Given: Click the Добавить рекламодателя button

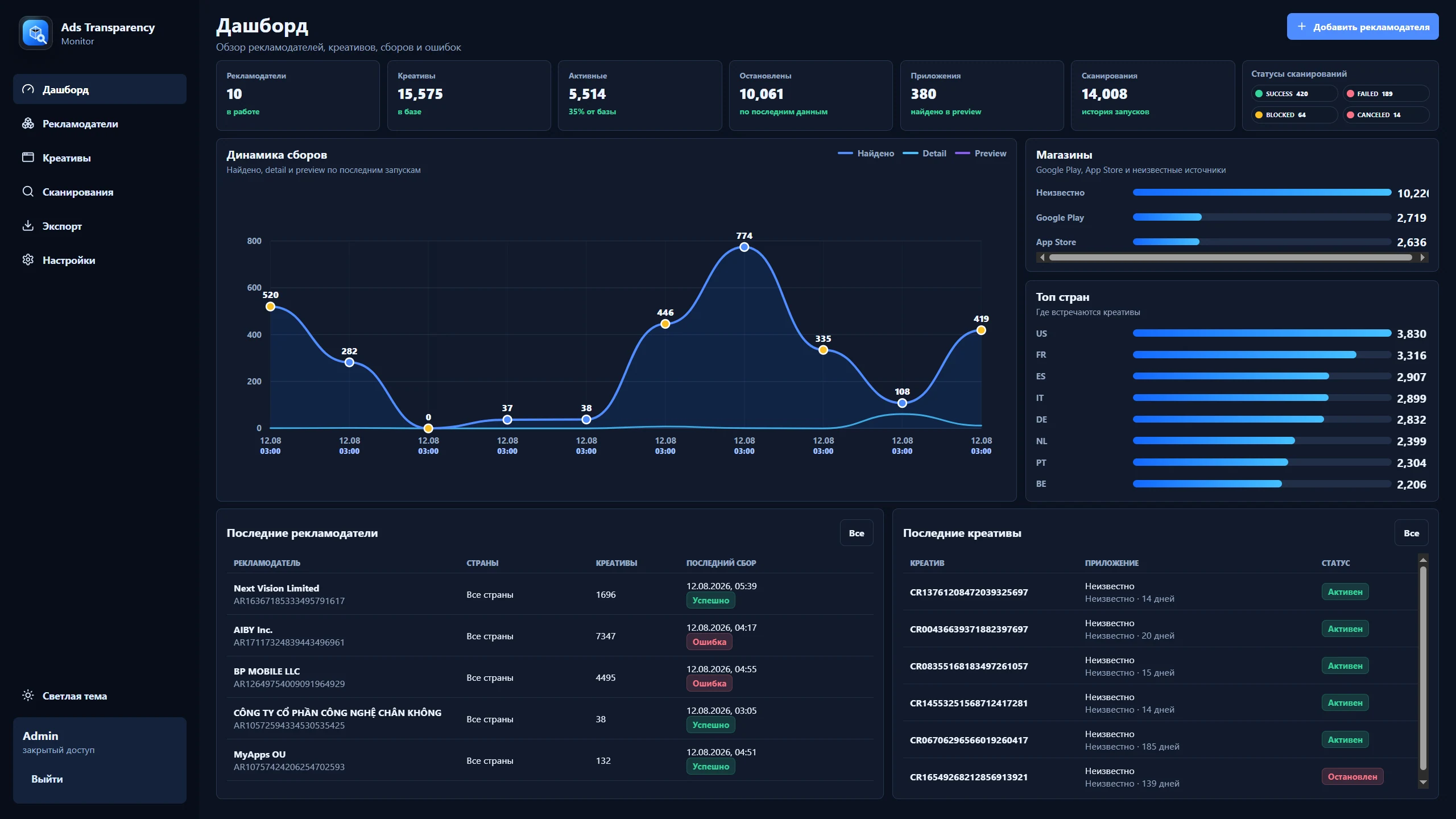Looking at the screenshot, I should pos(1363,27).
